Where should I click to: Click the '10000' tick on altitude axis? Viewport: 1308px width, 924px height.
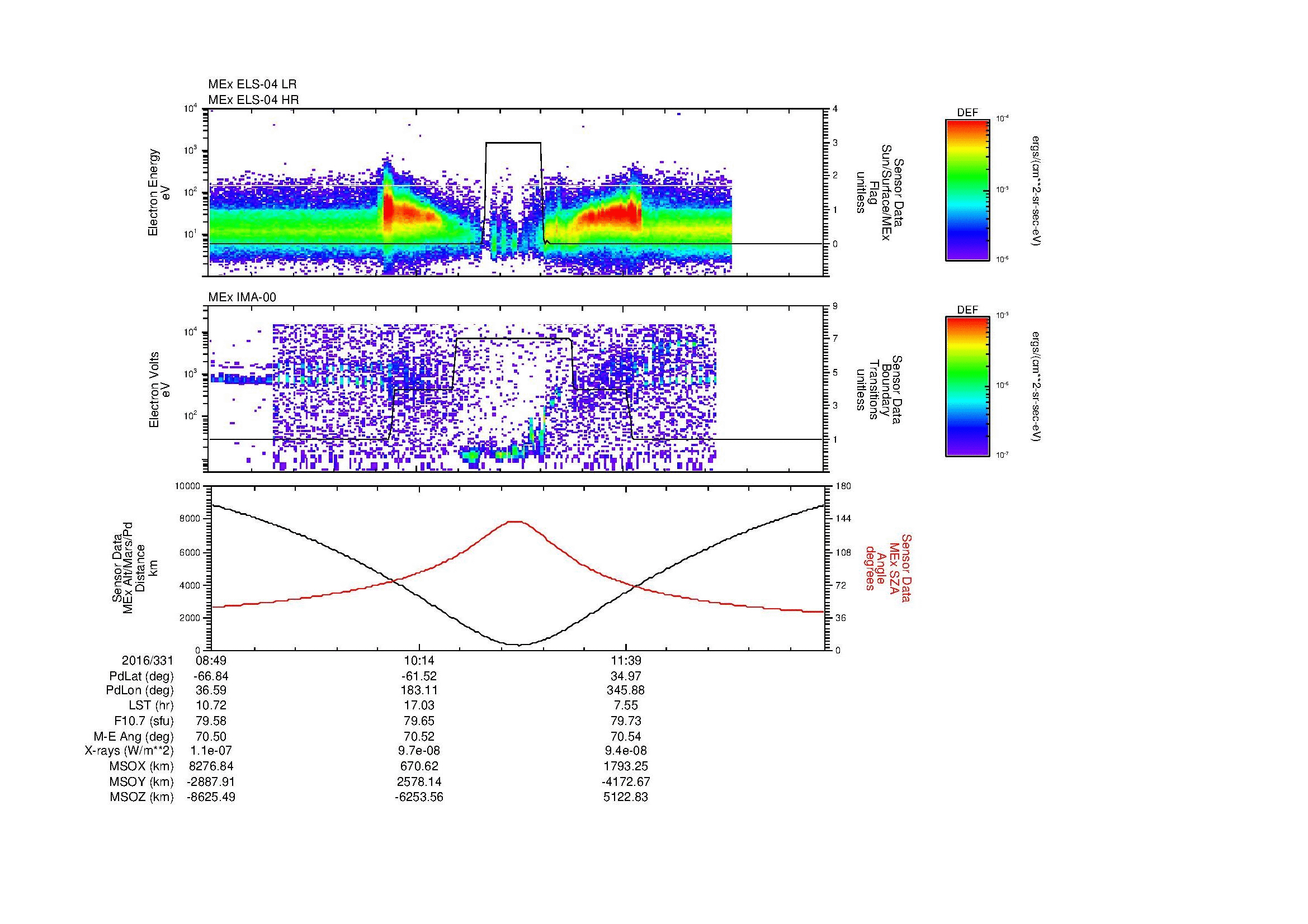(x=187, y=486)
